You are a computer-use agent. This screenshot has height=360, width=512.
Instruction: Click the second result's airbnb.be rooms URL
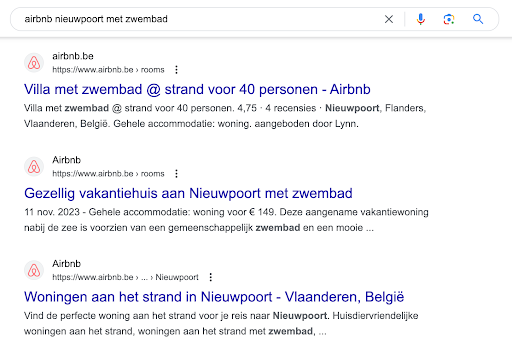coord(108,174)
